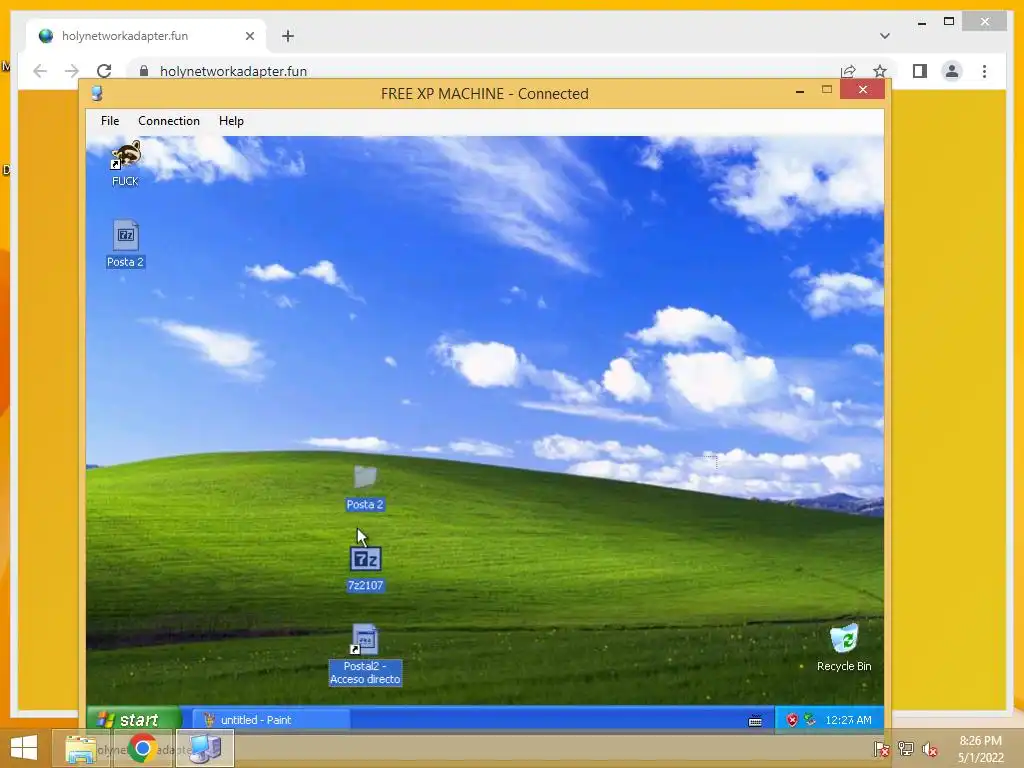Maximize the FREE XP MACHINE window
The height and width of the screenshot is (768, 1024).
(x=827, y=90)
